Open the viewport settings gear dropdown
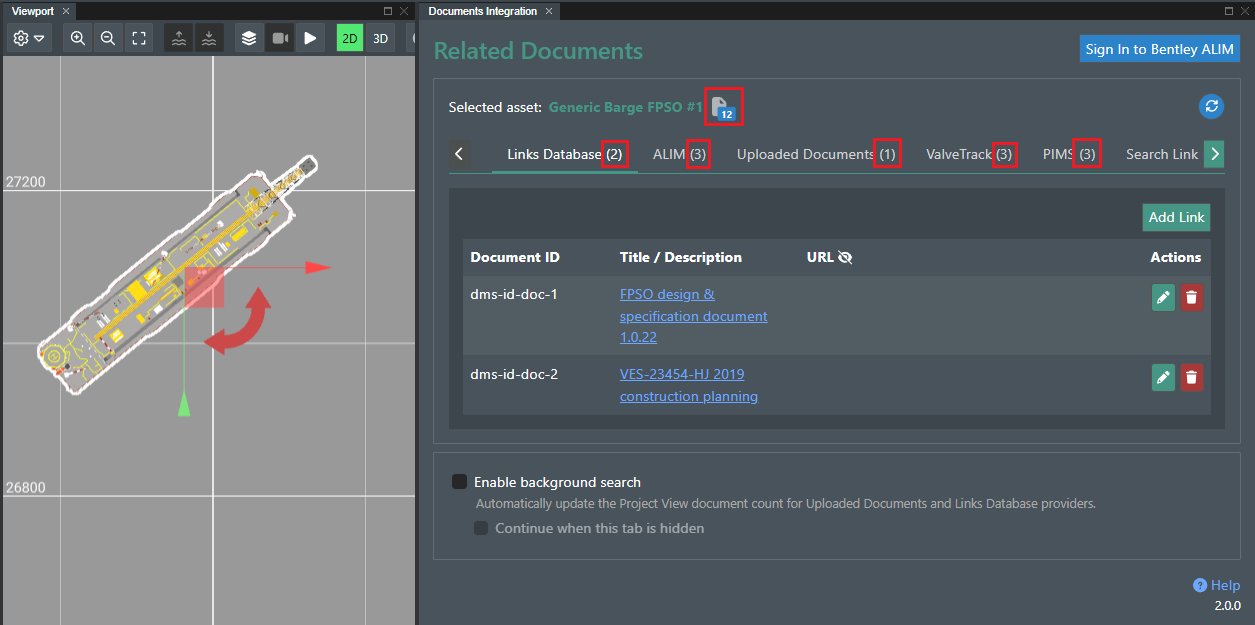The height and width of the screenshot is (625, 1255). click(x=27, y=37)
